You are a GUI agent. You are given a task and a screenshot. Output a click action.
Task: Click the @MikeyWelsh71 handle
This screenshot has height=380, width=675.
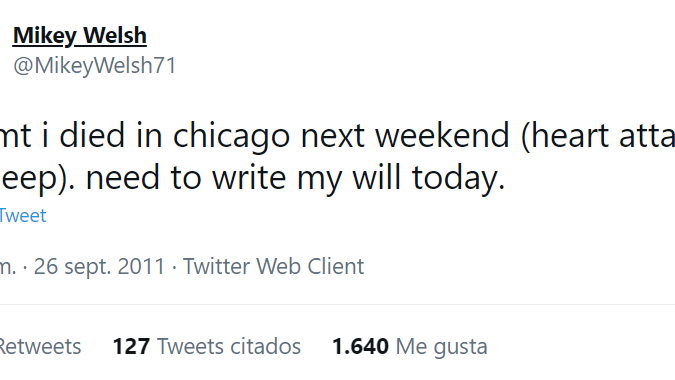click(95, 66)
